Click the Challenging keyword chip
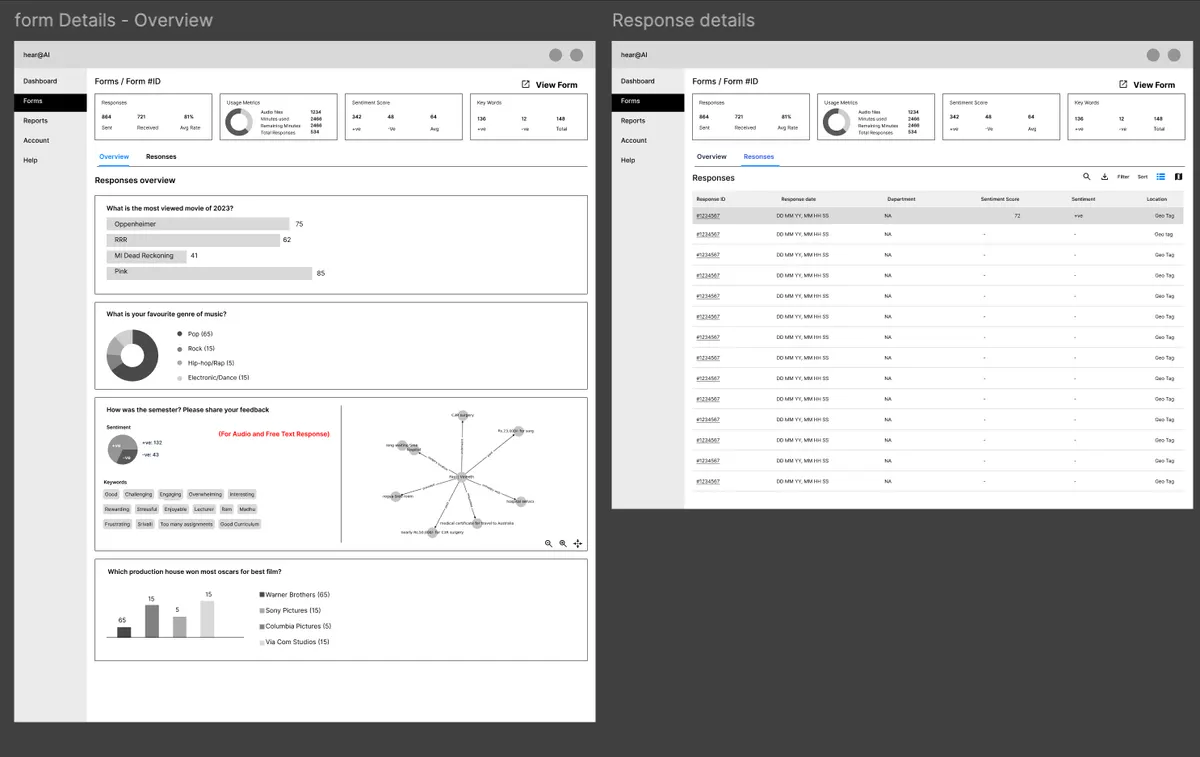This screenshot has width=1200, height=757. [139, 494]
